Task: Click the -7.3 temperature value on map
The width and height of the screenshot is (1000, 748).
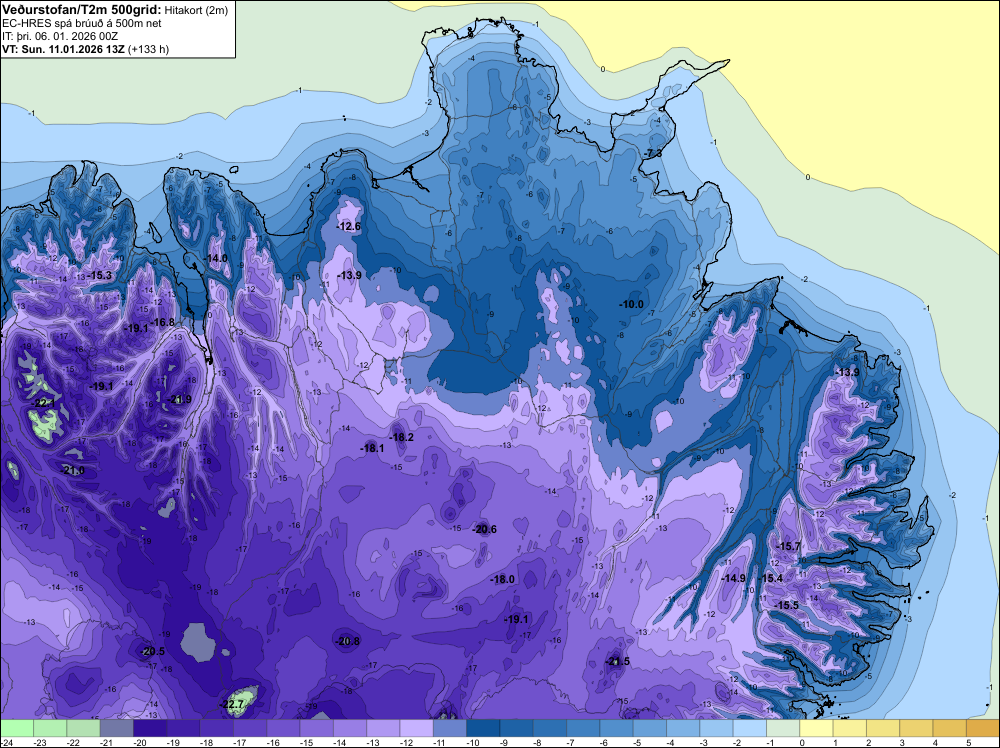Action: 653,154
